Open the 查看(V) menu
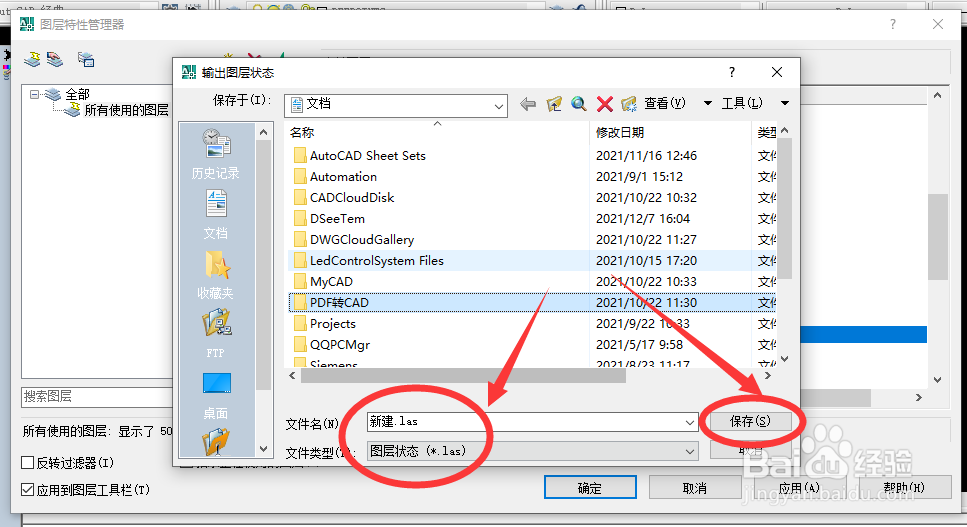 tap(665, 103)
